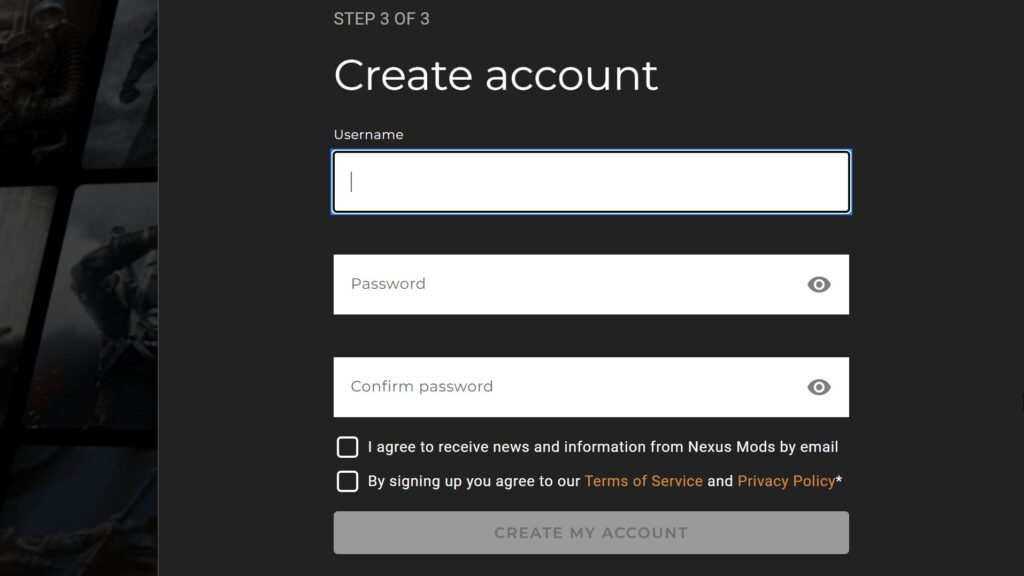This screenshot has height=576, width=1024.
Task: Open the Privacy Policy link
Action: tap(786, 481)
